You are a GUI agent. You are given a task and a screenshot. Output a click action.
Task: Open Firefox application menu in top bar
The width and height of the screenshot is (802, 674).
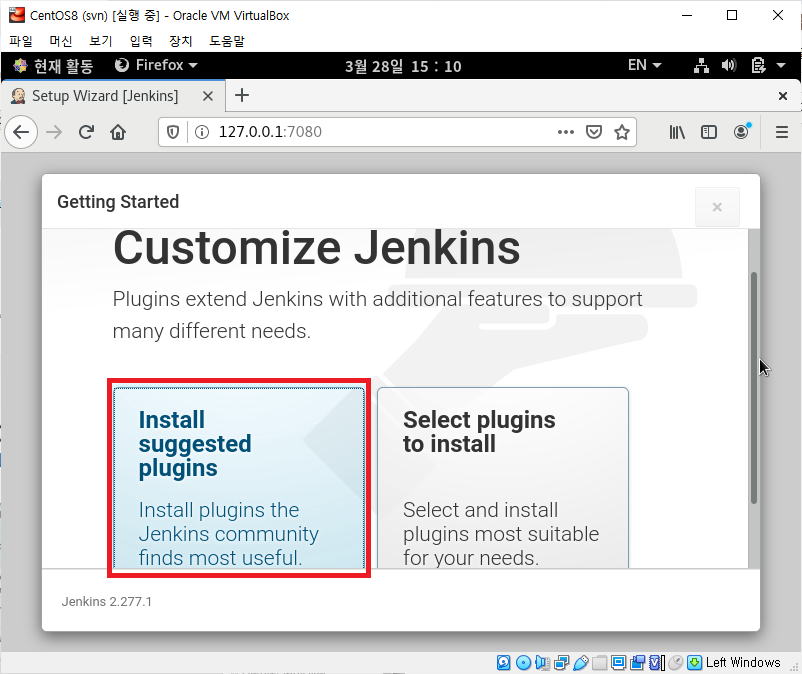(x=156, y=65)
